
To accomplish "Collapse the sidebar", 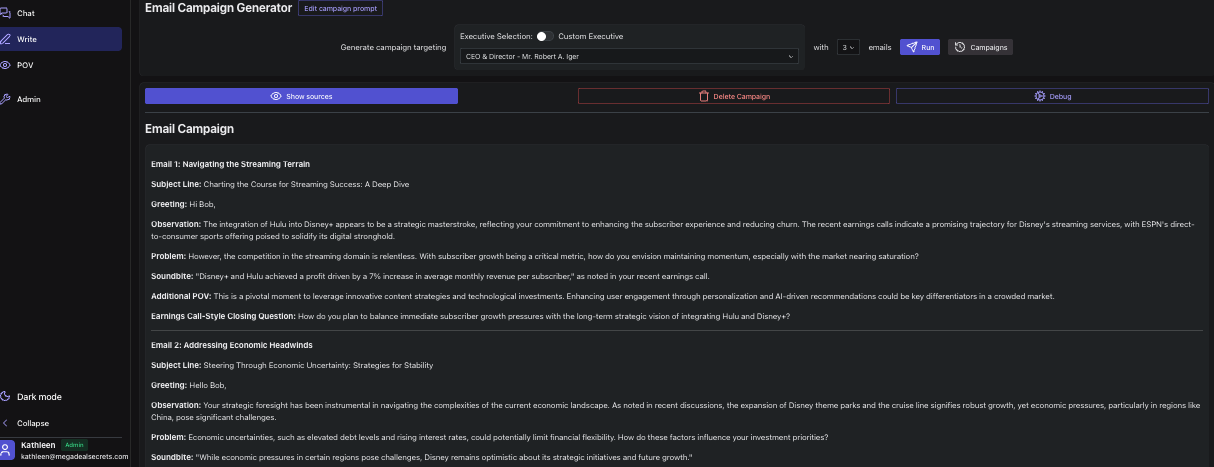I will (32, 423).
